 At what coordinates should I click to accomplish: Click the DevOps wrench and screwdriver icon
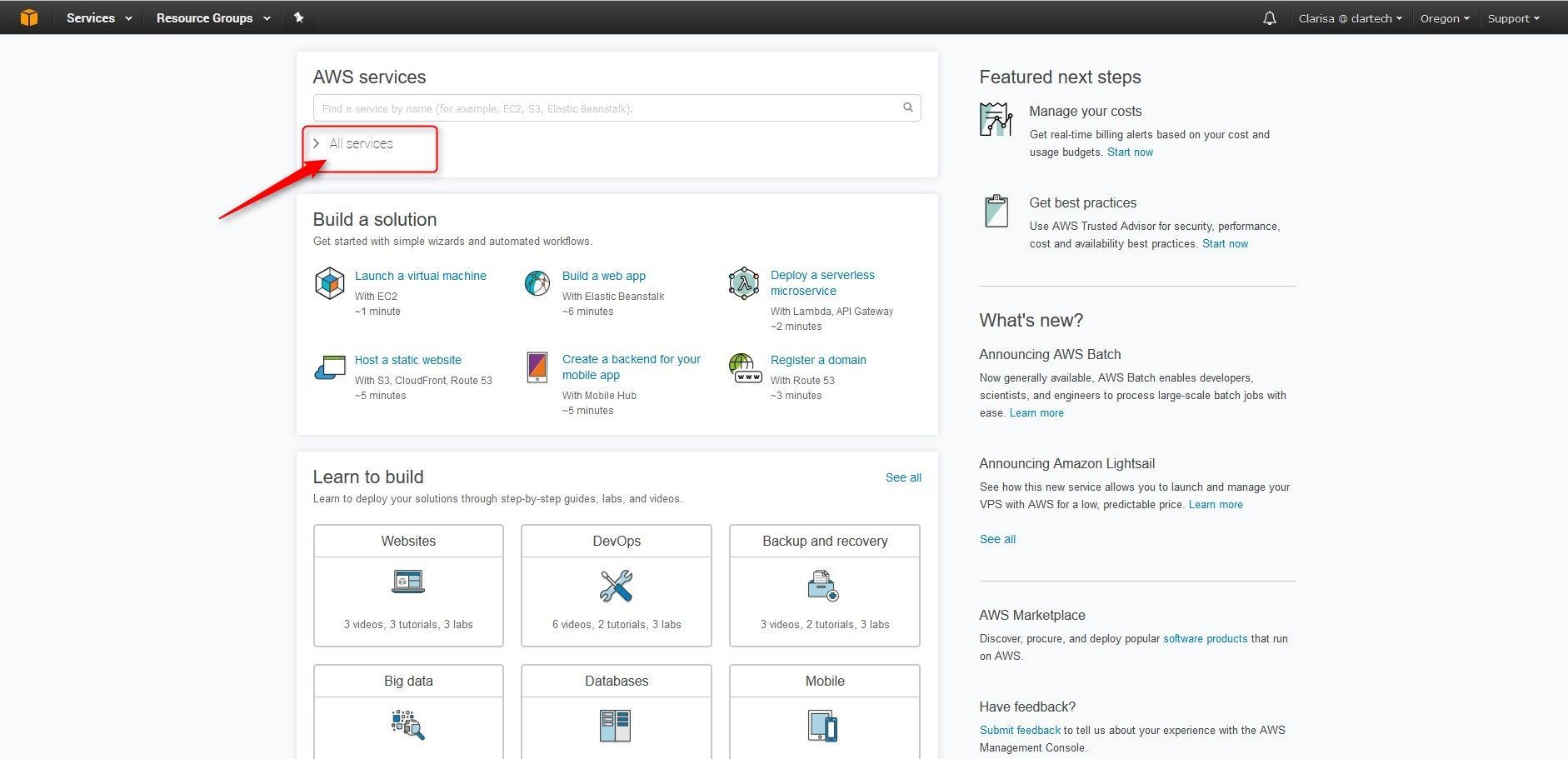click(x=617, y=586)
